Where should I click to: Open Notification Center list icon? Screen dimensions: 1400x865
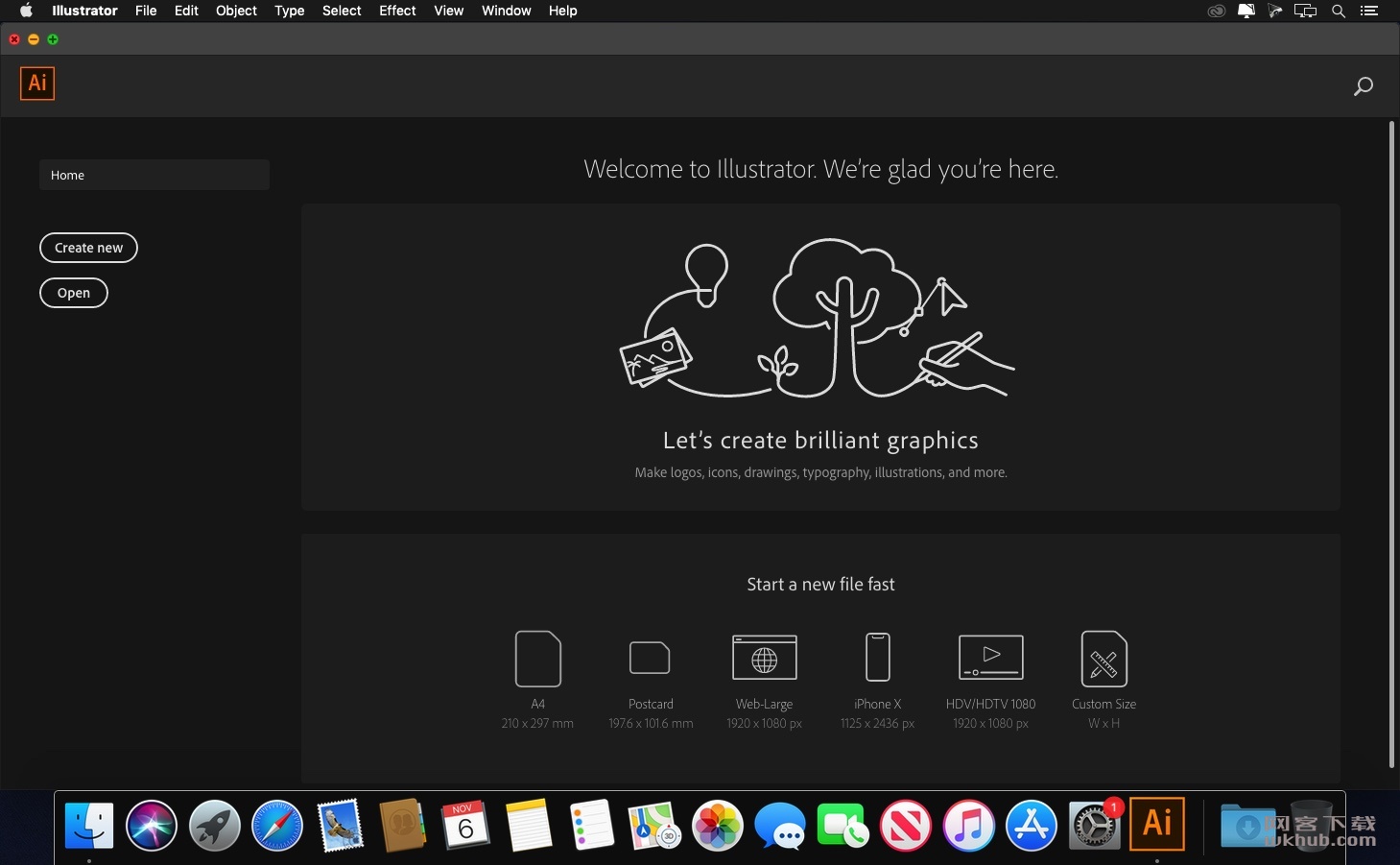pyautogui.click(x=1369, y=11)
